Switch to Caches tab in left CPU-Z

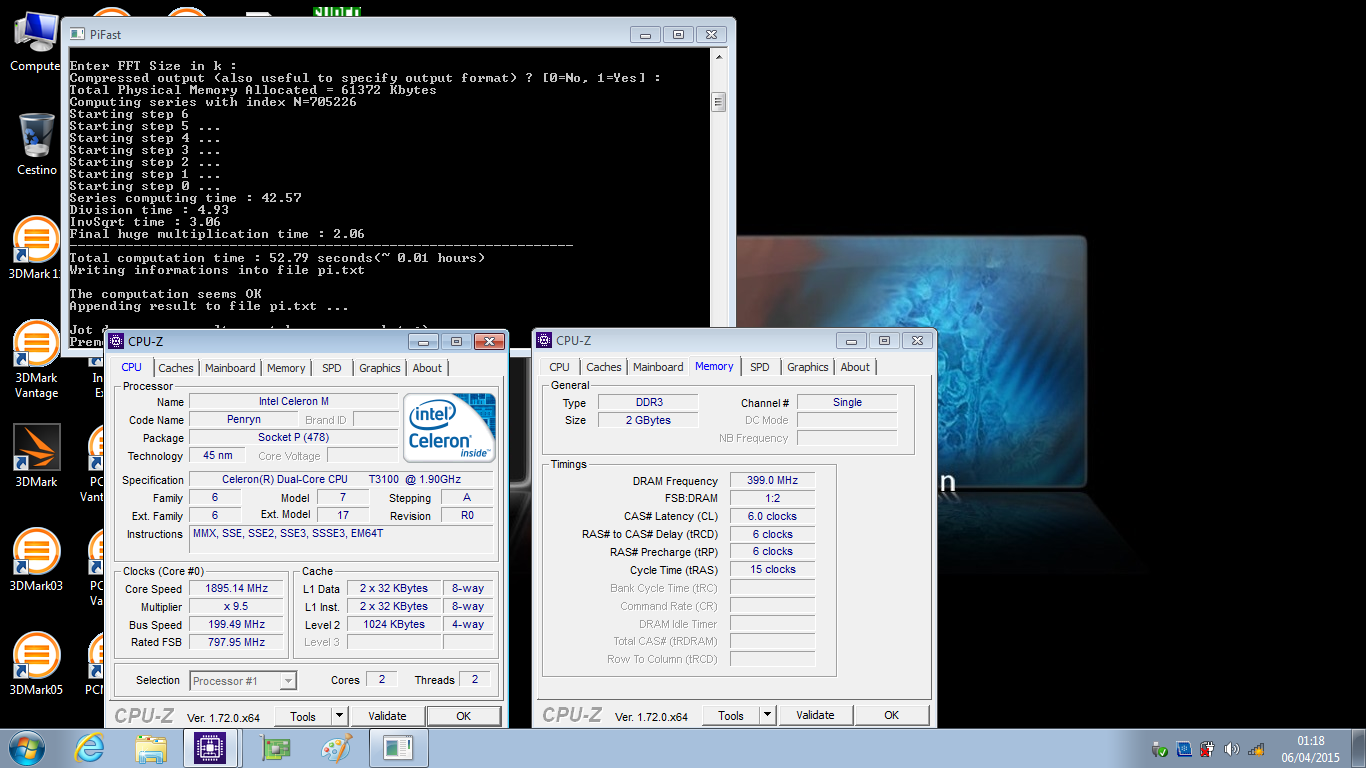click(x=176, y=368)
